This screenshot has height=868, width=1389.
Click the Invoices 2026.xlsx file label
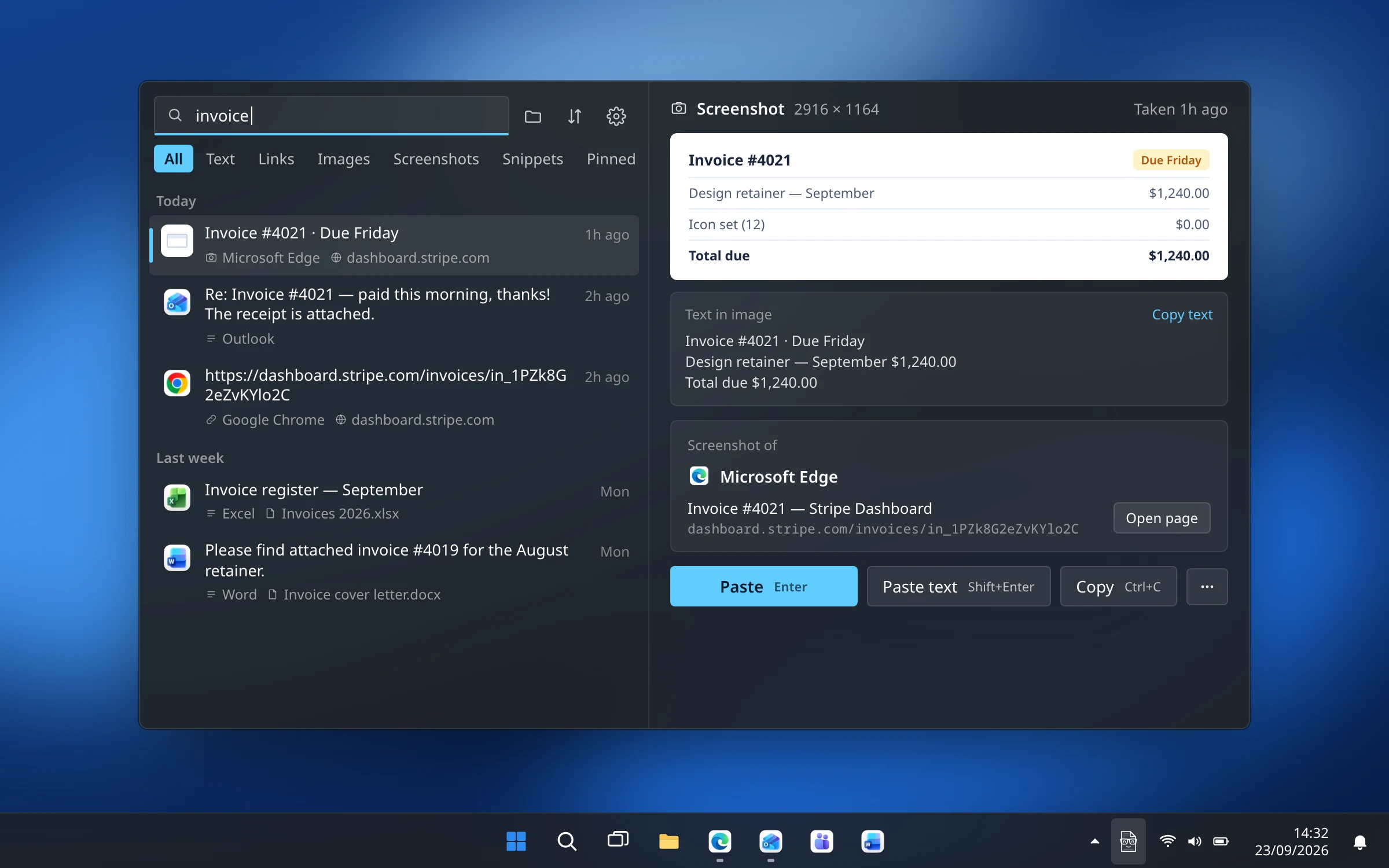[340, 514]
